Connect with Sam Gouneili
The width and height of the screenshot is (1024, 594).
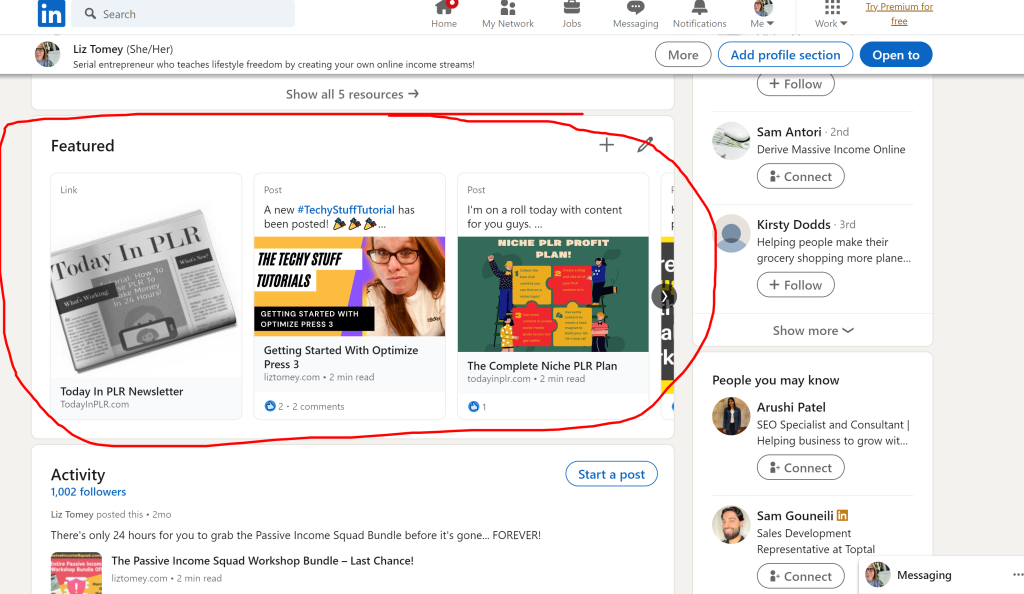coord(800,576)
